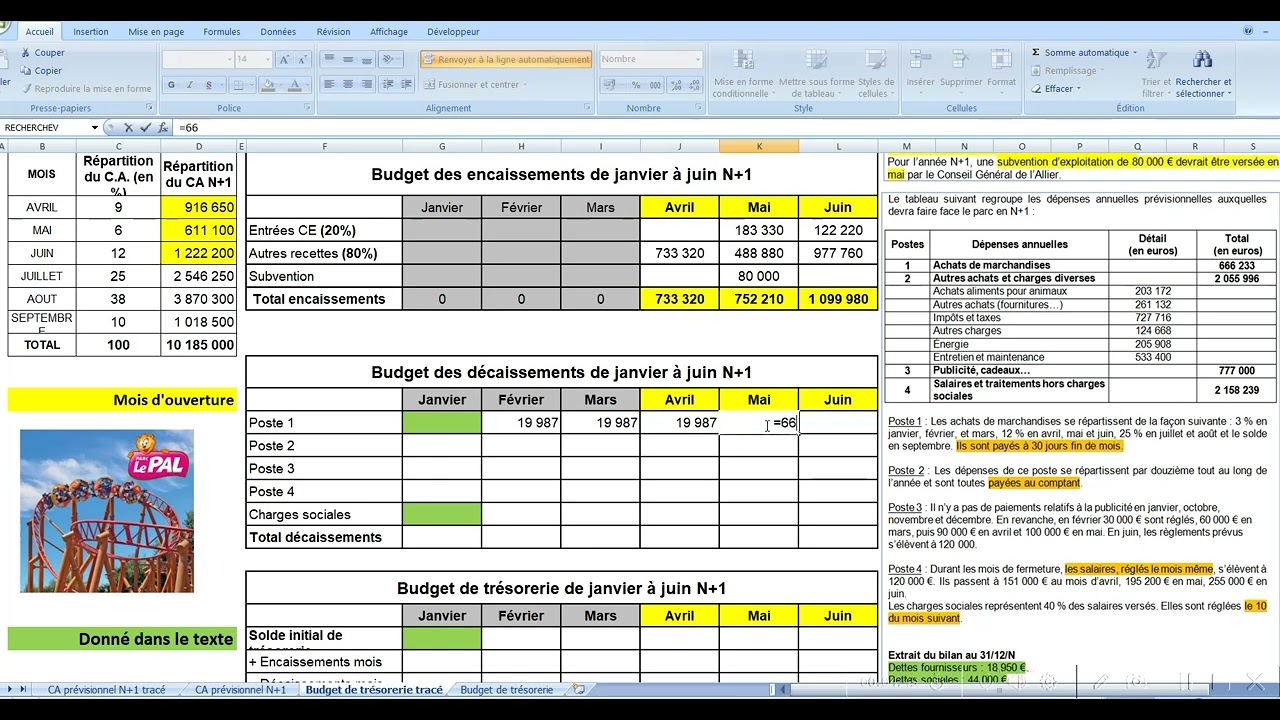Increase indent in Alignement group
This screenshot has height=720, width=1280.
pos(405,85)
